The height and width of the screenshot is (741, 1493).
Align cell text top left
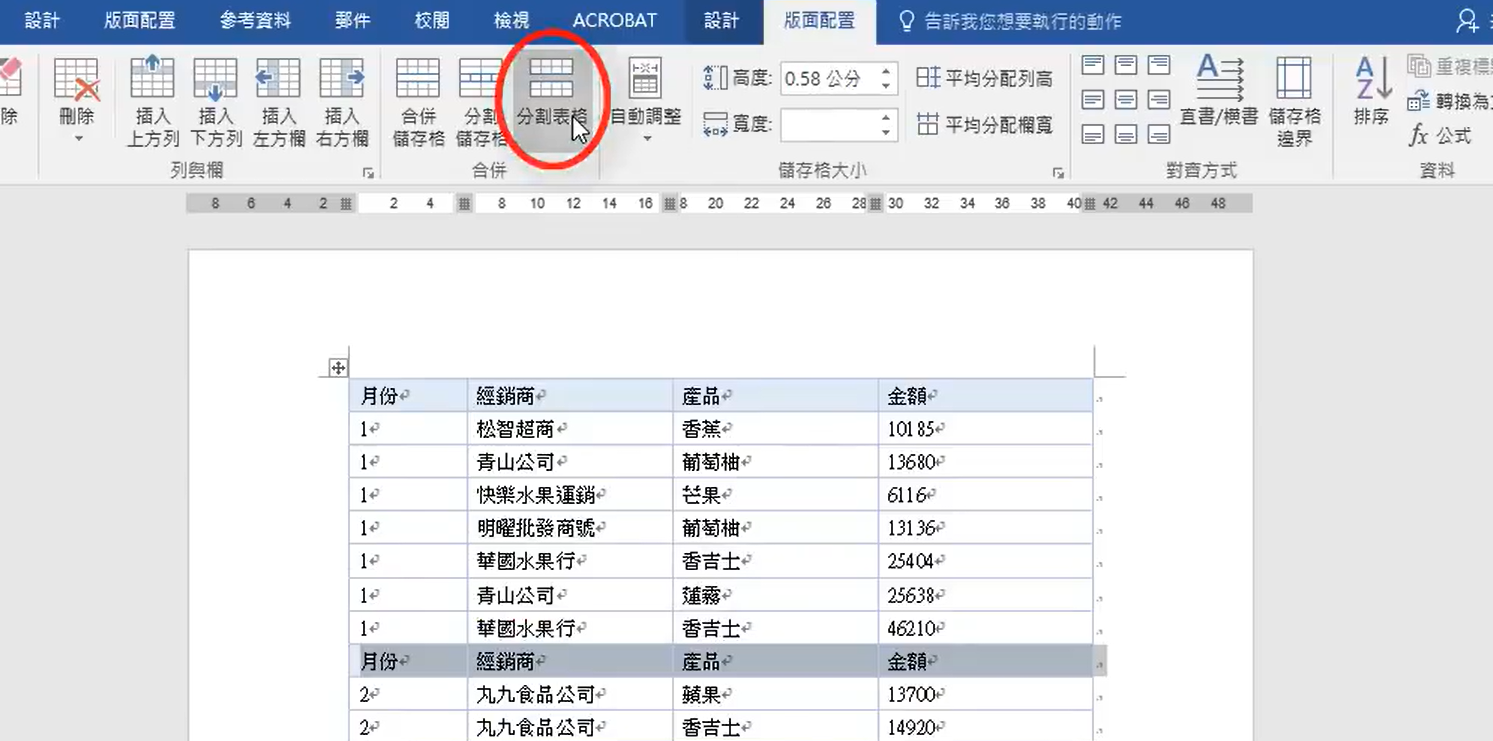[x=1093, y=66]
